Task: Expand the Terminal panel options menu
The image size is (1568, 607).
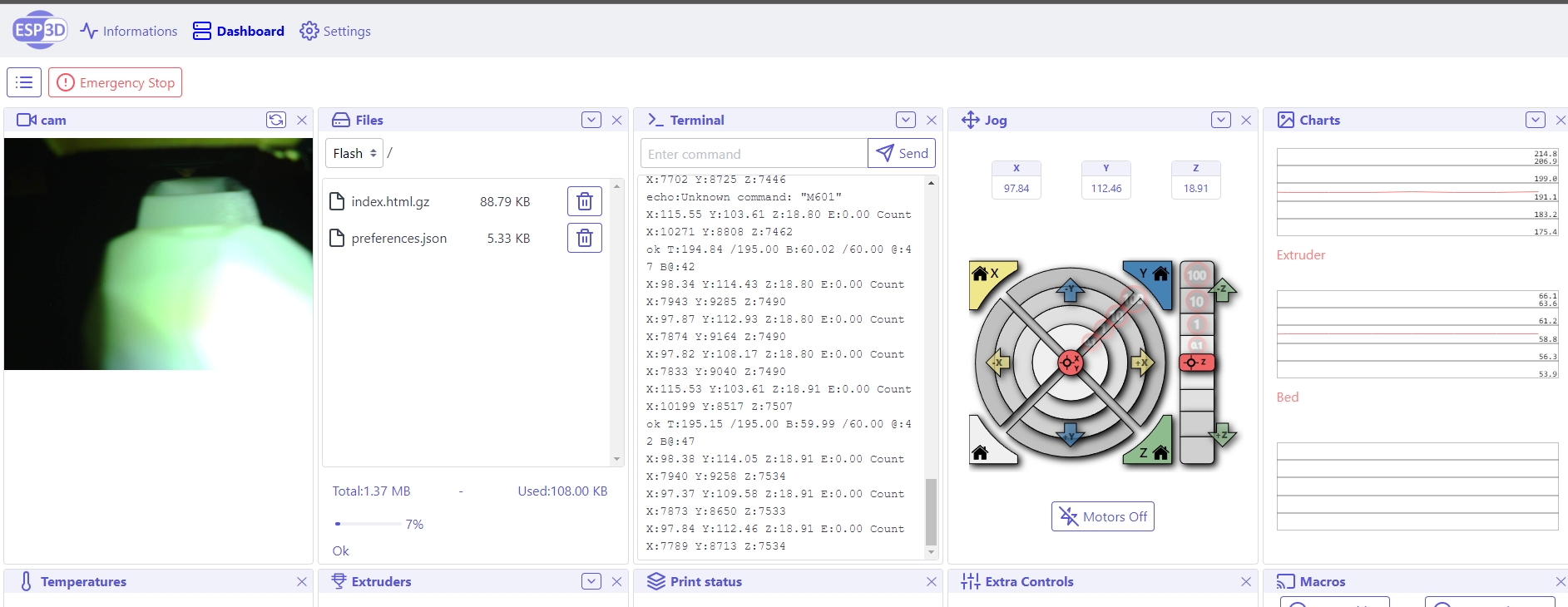Action: coord(905,120)
